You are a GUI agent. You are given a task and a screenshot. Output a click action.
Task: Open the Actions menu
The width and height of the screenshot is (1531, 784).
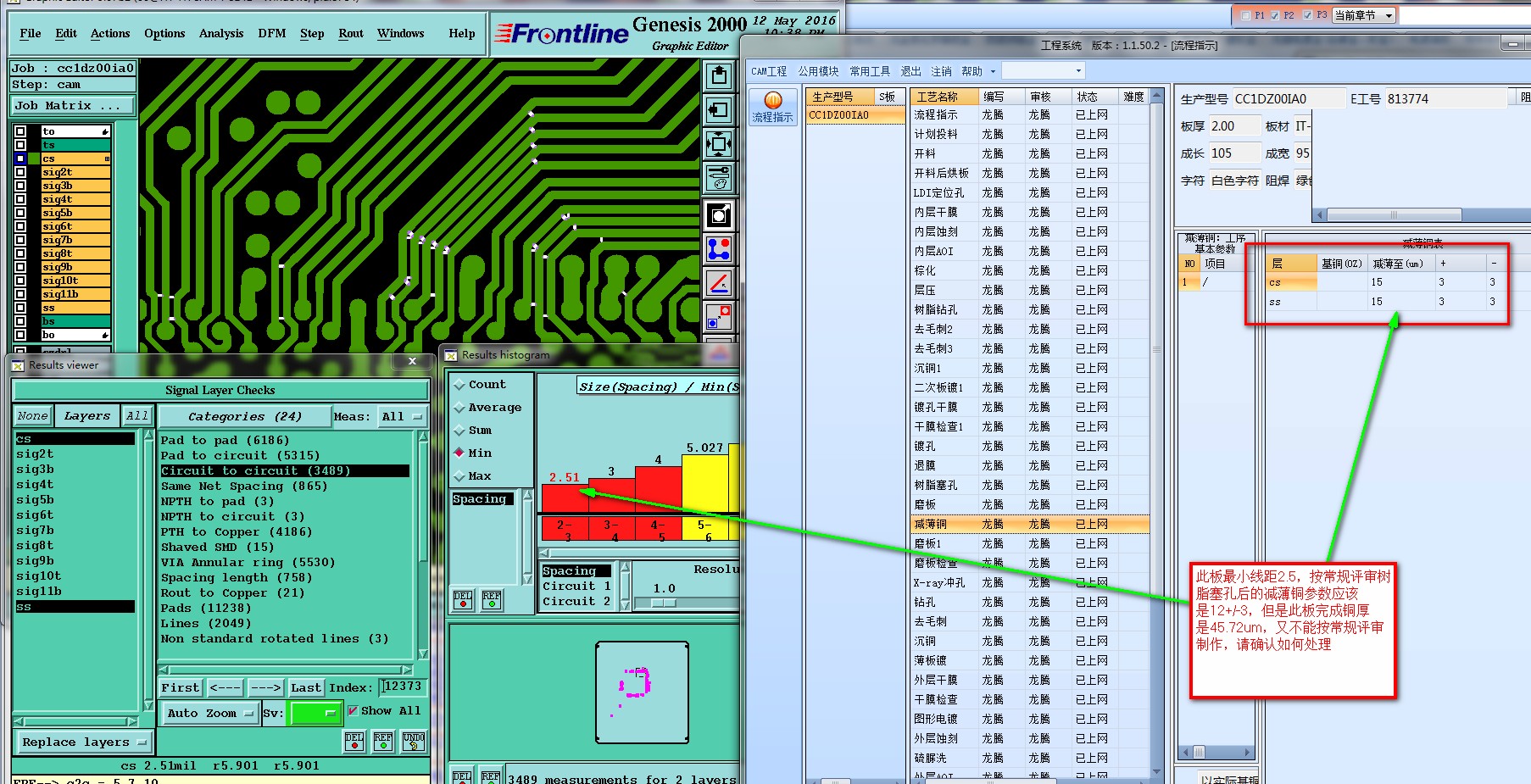pos(110,34)
